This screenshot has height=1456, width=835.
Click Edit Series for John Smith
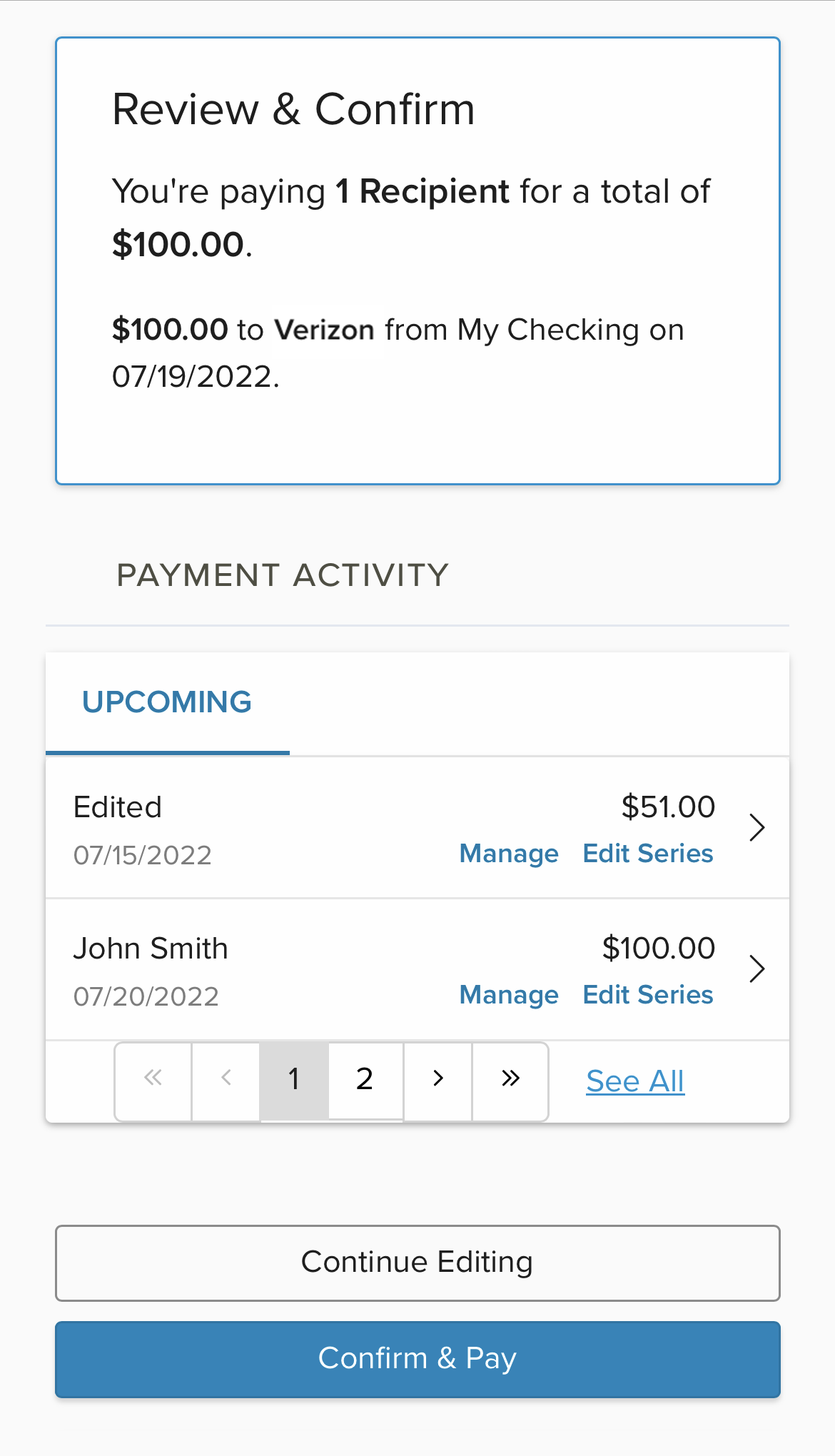[x=648, y=995]
